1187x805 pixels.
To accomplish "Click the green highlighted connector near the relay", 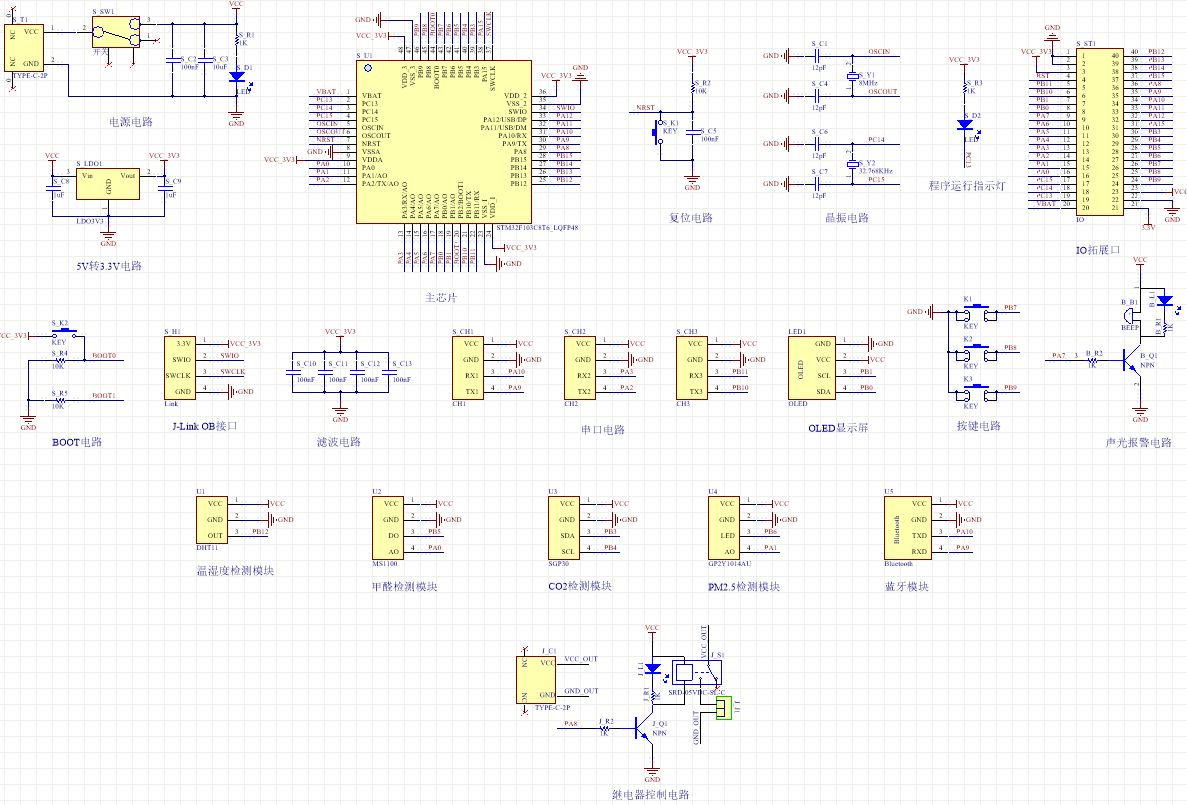I will (724, 708).
